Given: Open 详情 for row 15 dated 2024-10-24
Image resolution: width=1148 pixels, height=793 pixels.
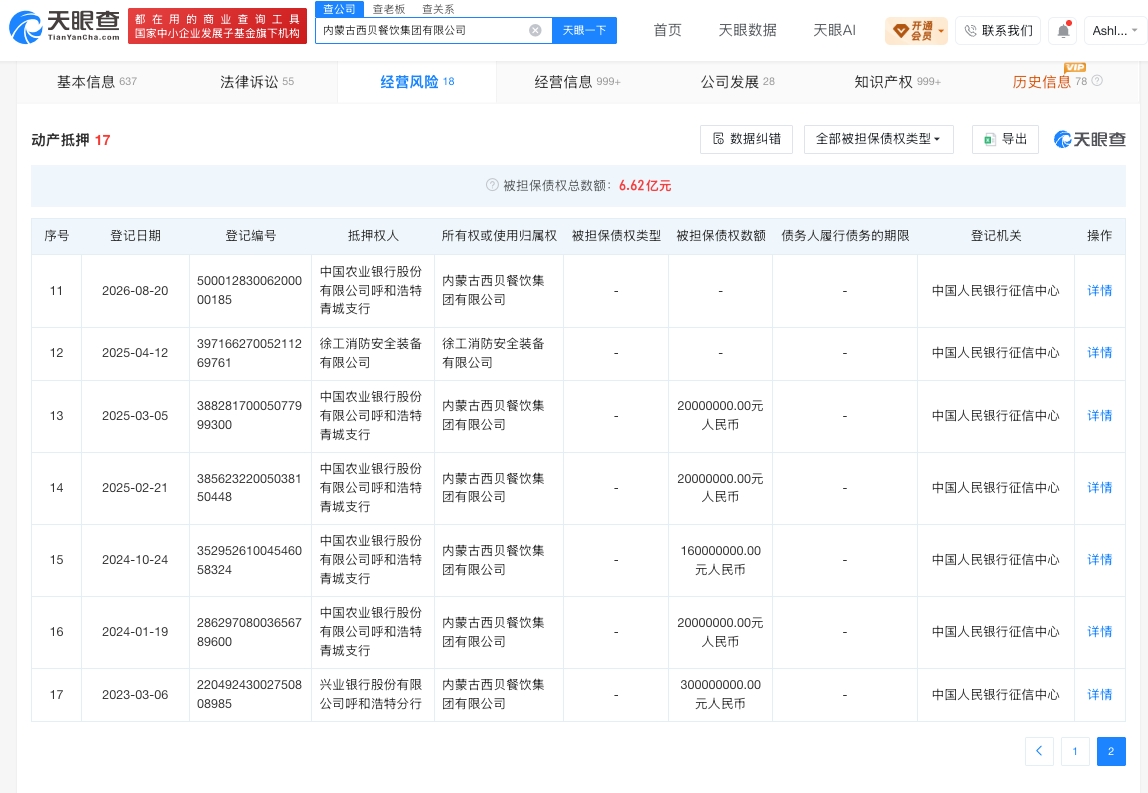Looking at the screenshot, I should click(x=1099, y=559).
